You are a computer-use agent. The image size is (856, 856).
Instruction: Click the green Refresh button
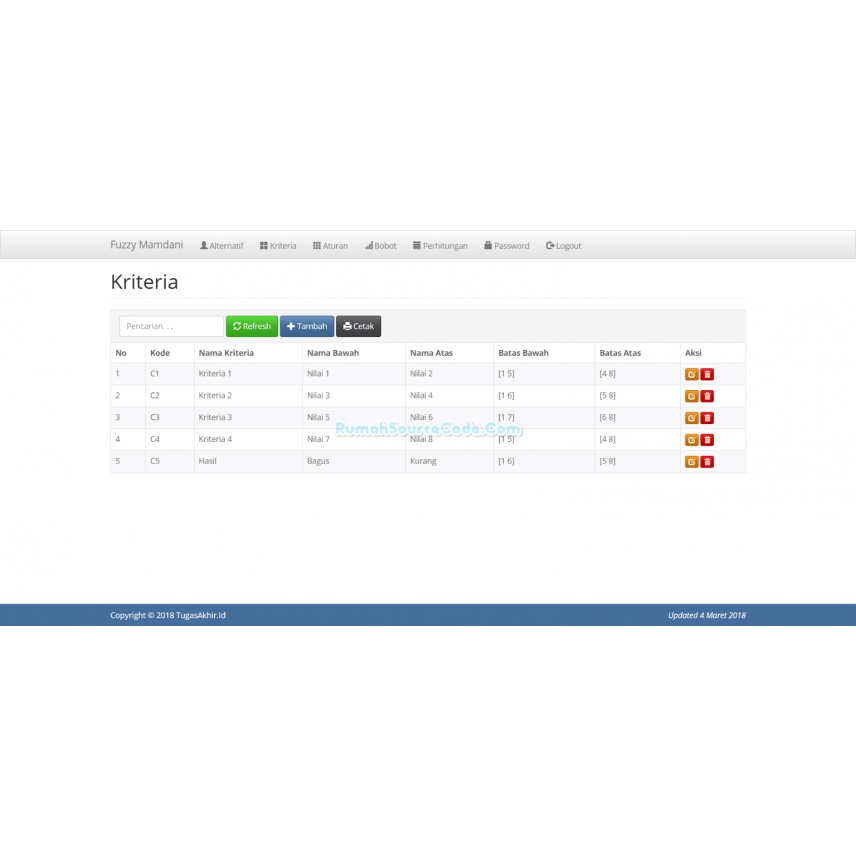pyautogui.click(x=252, y=326)
